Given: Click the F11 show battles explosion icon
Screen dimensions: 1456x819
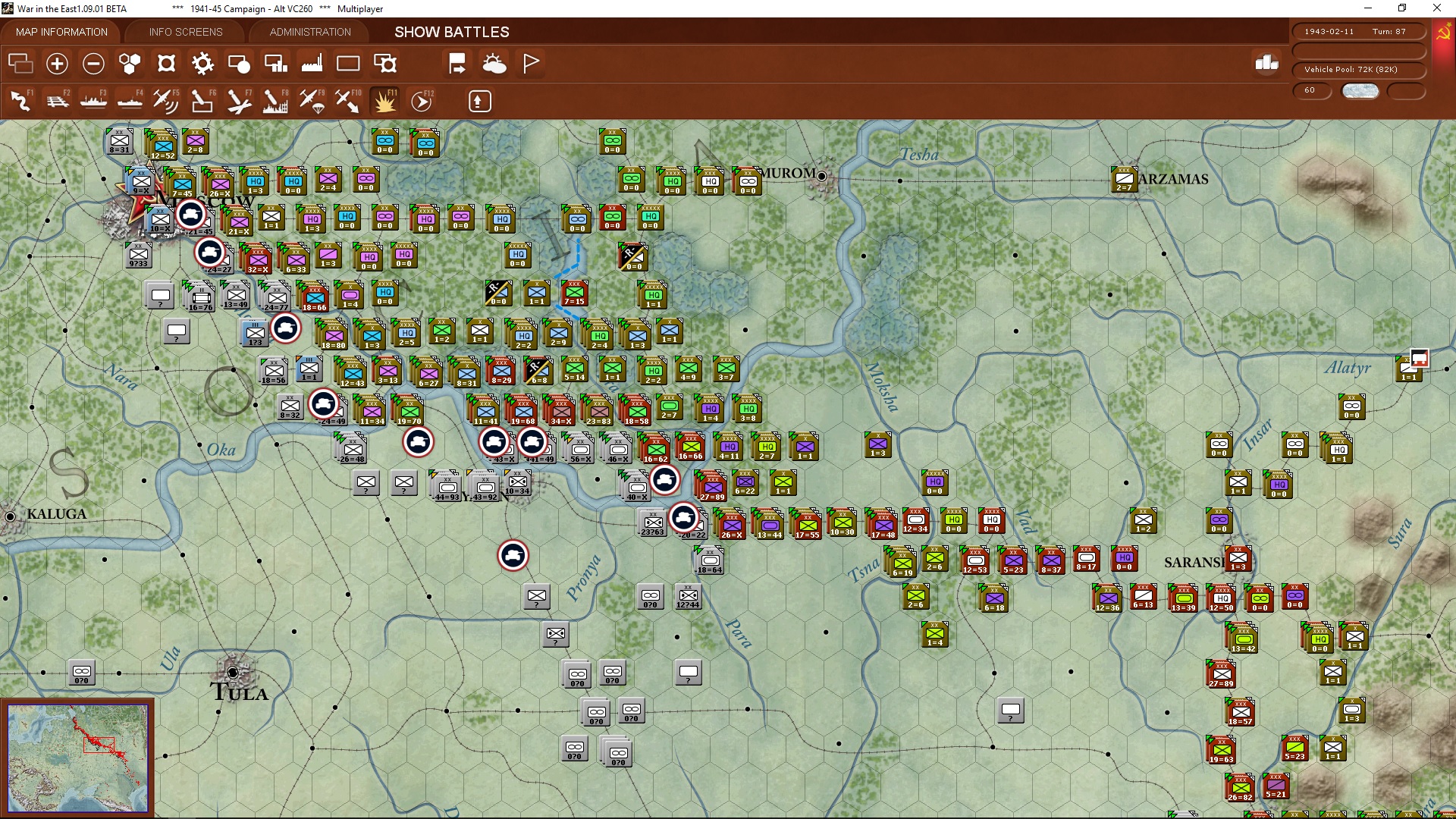Looking at the screenshot, I should 384,101.
